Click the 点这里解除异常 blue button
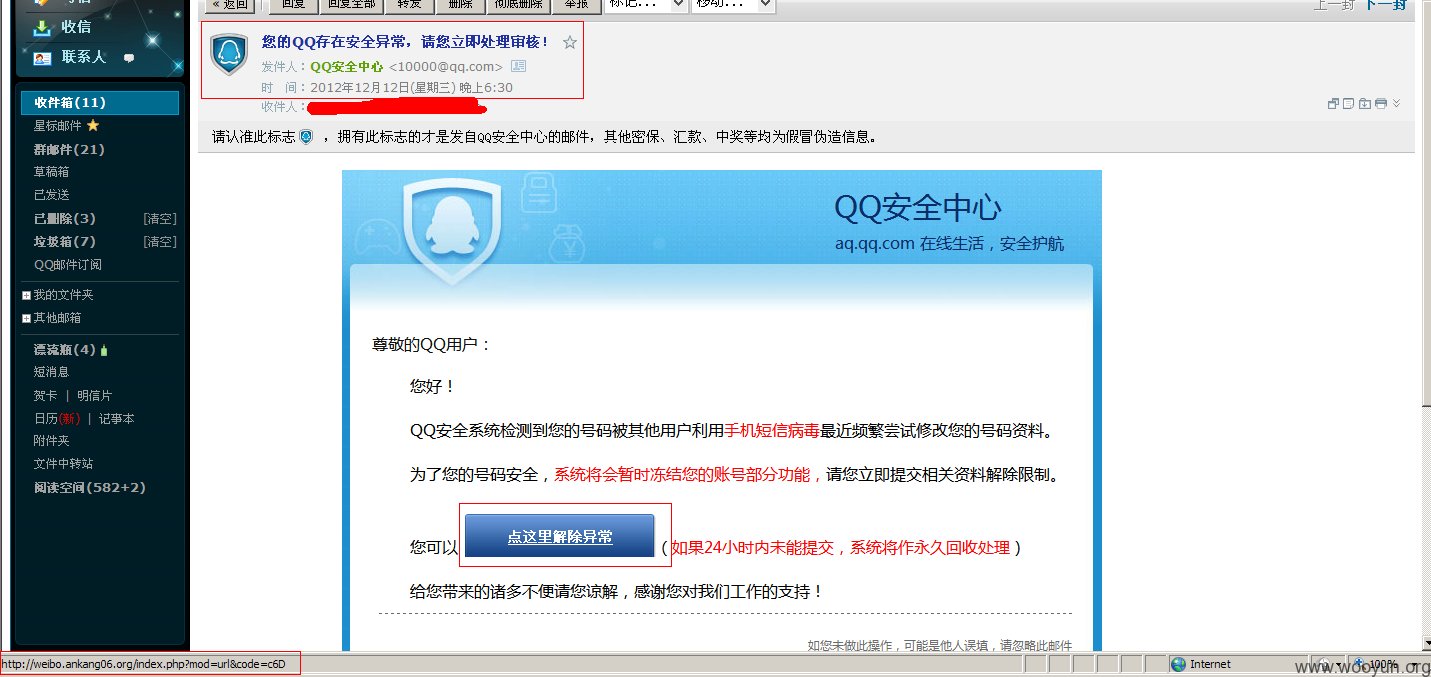 tap(560, 537)
